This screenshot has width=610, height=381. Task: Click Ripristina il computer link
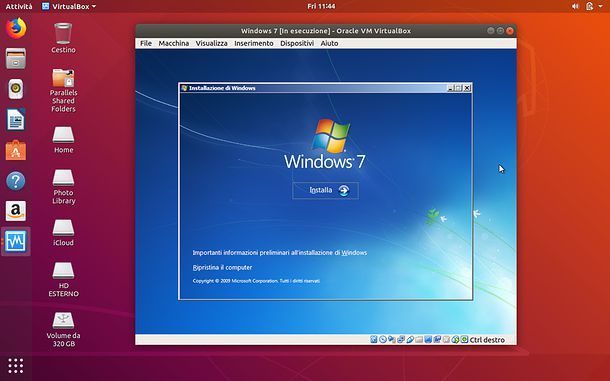click(x=222, y=267)
